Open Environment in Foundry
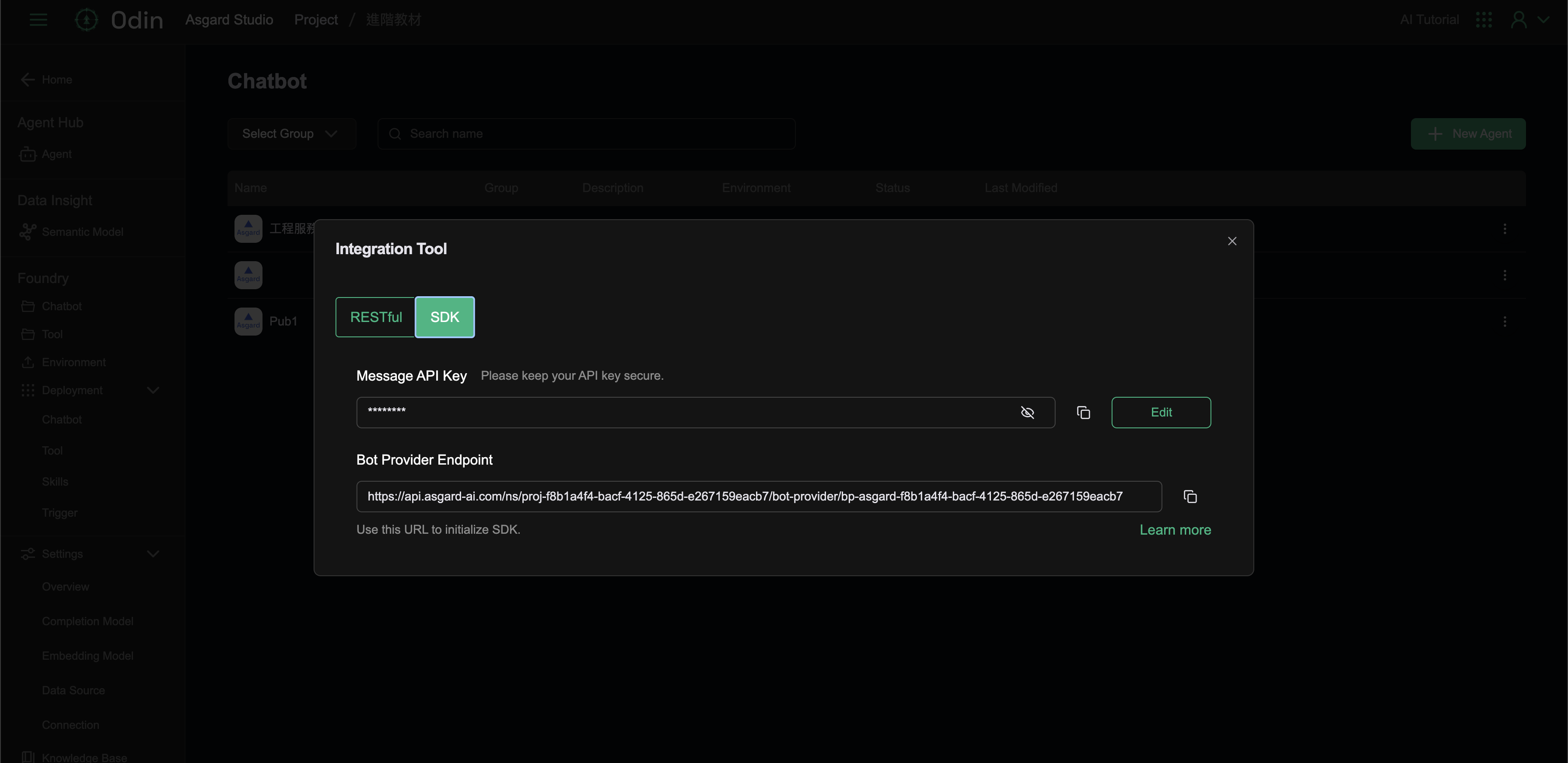This screenshot has height=763, width=1568. (x=73, y=362)
